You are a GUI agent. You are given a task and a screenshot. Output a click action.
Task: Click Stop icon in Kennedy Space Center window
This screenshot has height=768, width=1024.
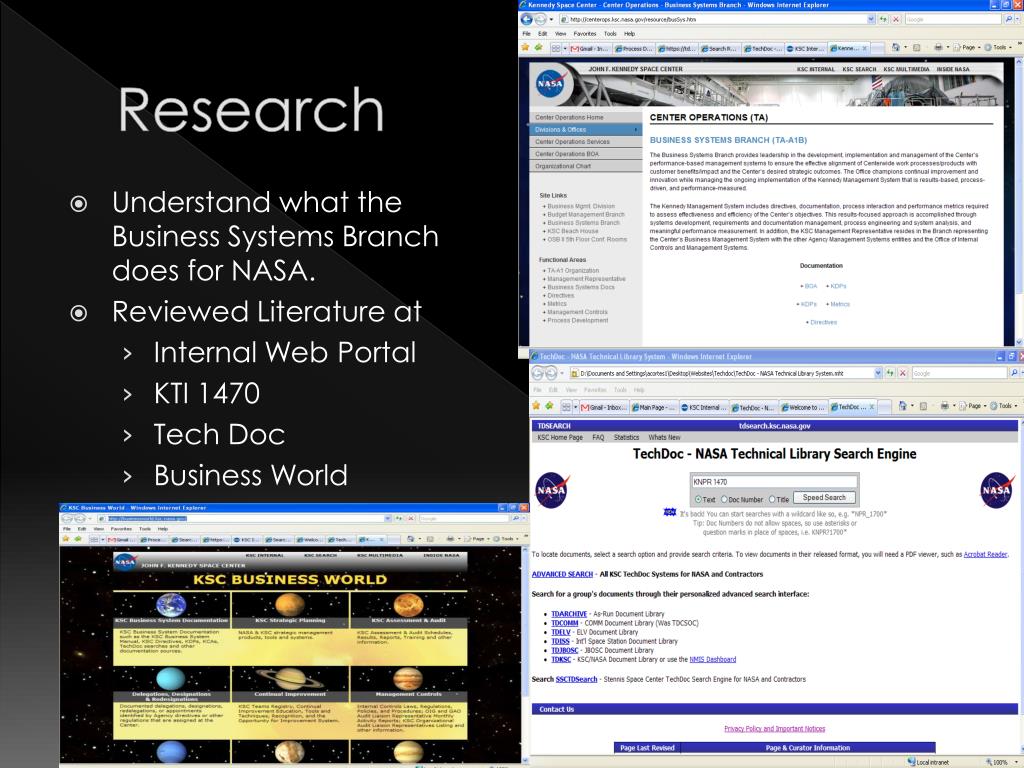896,20
